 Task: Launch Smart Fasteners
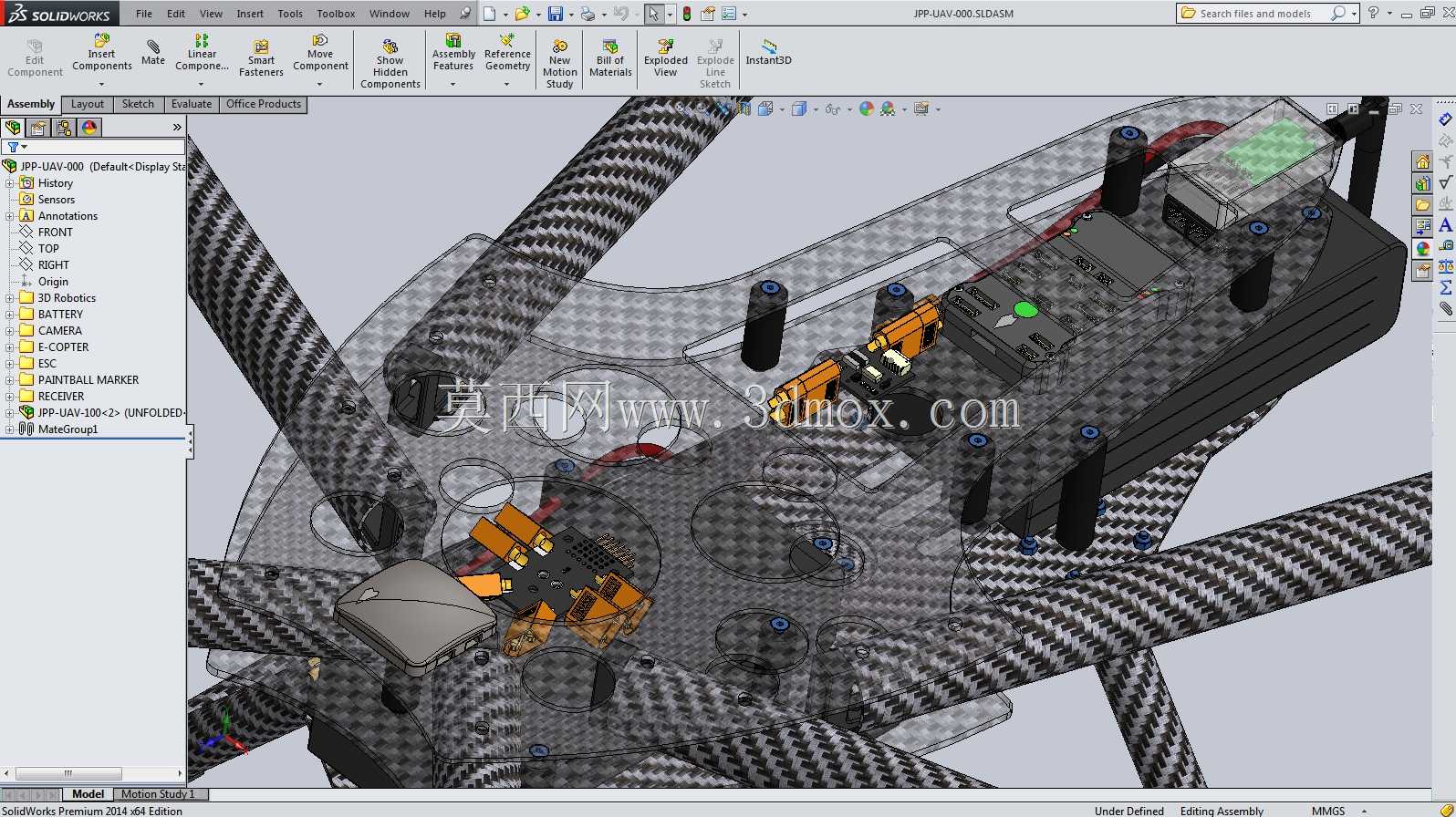[261, 58]
